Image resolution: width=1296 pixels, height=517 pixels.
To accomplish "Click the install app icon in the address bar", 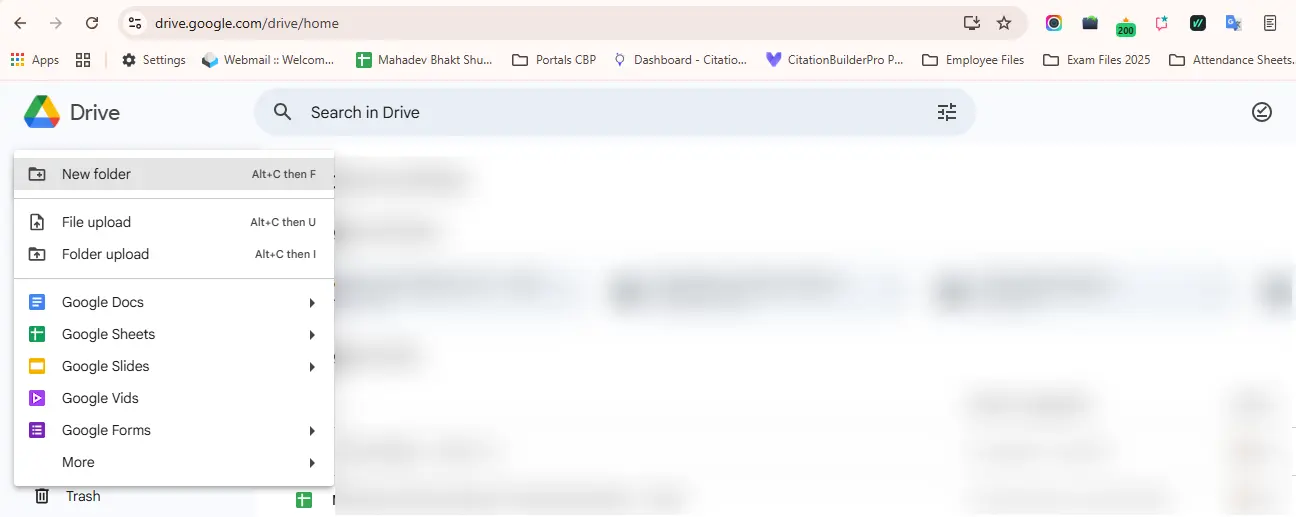I will pyautogui.click(x=971, y=23).
